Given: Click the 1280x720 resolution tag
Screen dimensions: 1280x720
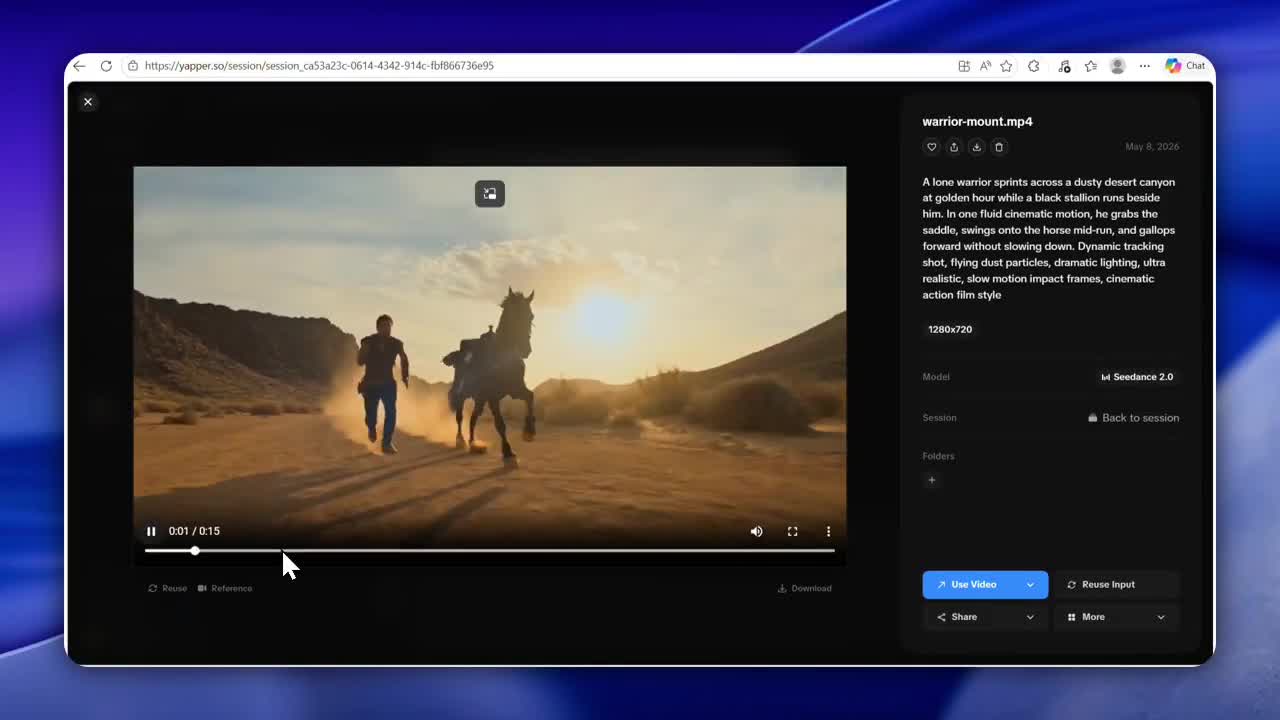Looking at the screenshot, I should click(x=950, y=329).
